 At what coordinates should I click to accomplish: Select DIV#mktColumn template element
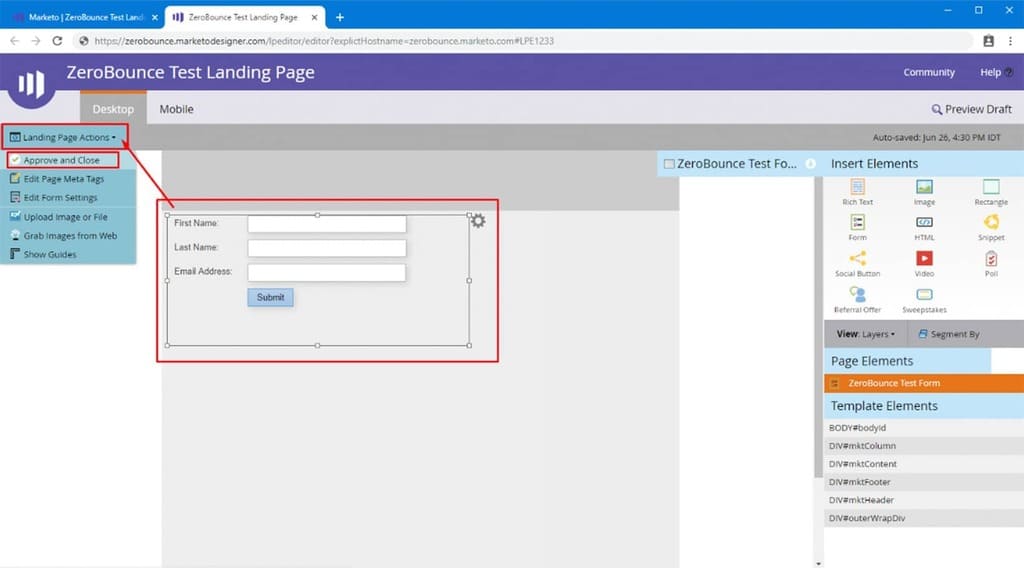[x=923, y=446]
